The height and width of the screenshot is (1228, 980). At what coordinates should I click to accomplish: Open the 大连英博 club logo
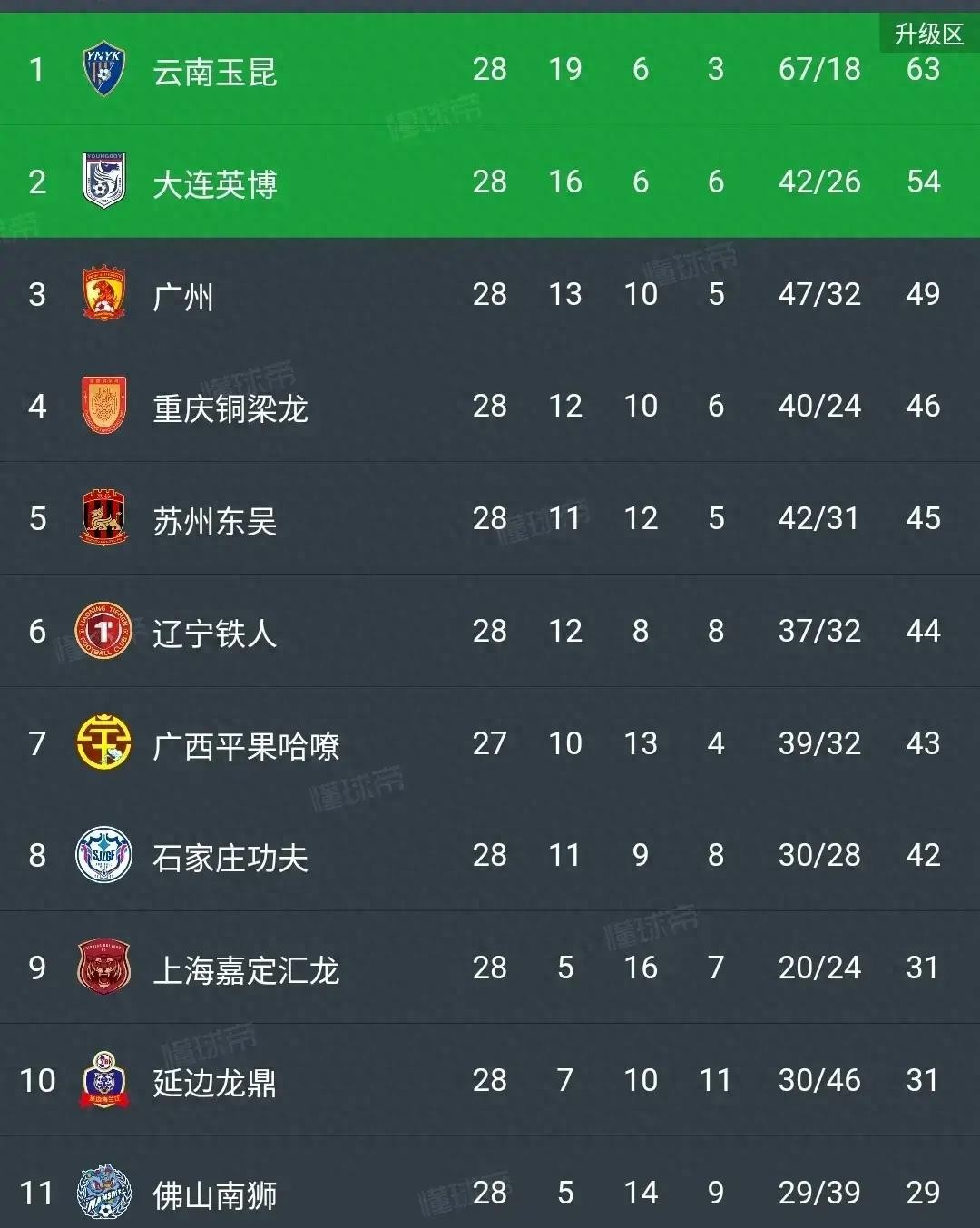(x=103, y=182)
